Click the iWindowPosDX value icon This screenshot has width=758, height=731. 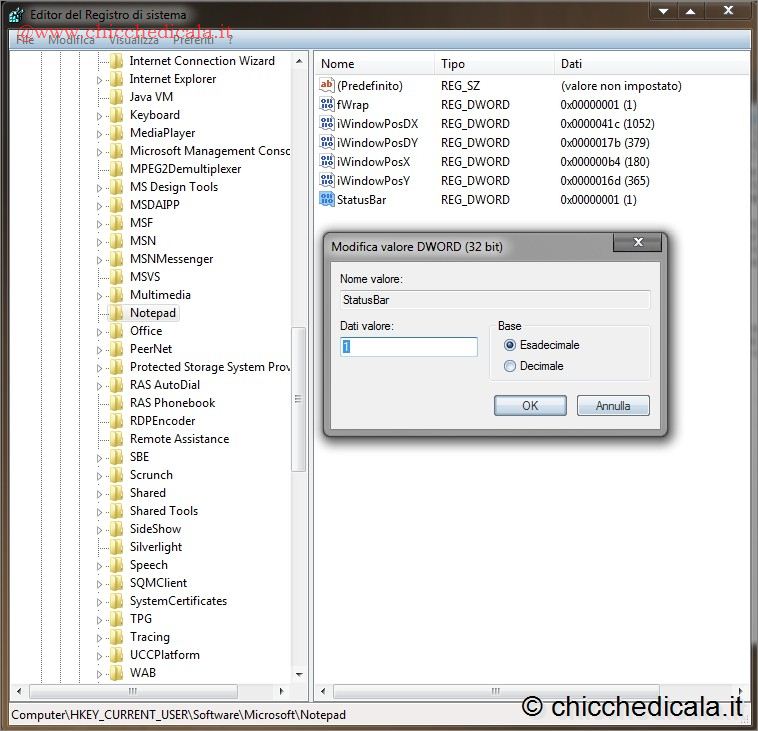pyautogui.click(x=327, y=123)
